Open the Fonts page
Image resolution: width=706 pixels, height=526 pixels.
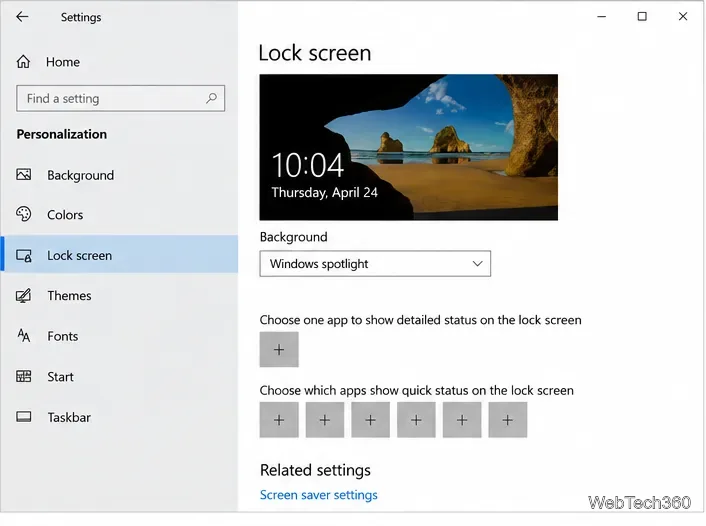coord(119,336)
